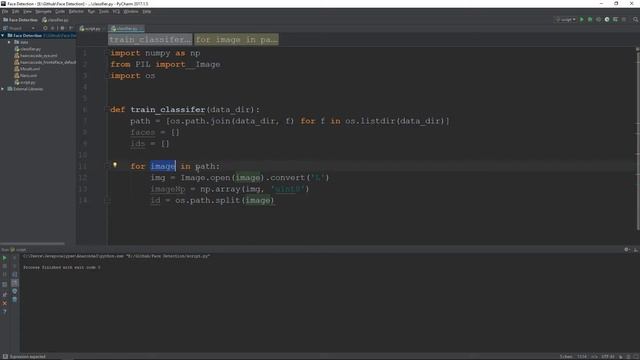Open the Search Everywhere magnifier icon
The height and width of the screenshot is (360, 640).
636,19
